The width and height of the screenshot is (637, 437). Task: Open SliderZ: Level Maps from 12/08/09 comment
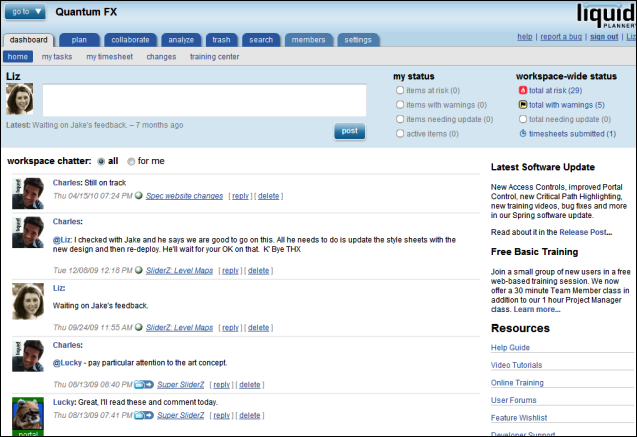pyautogui.click(x=180, y=270)
